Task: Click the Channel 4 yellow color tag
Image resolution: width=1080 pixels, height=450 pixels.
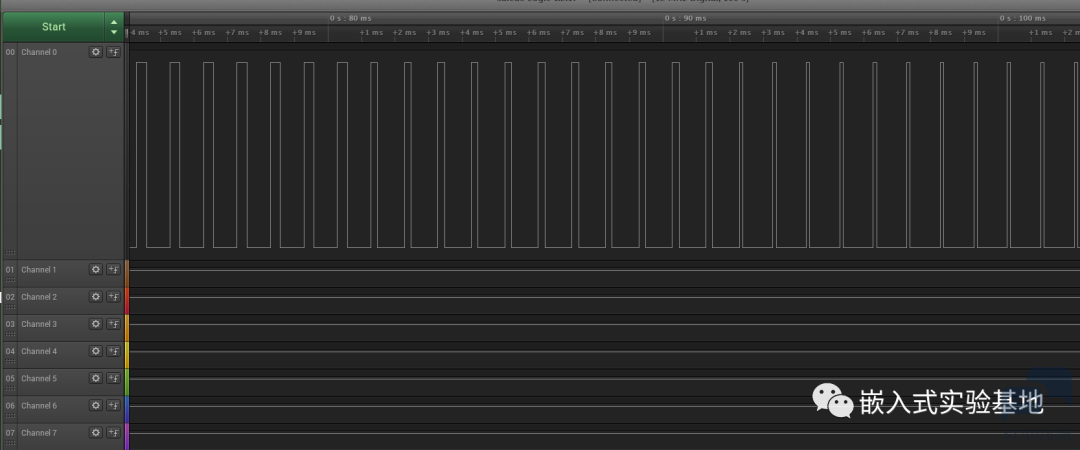Action: 127,356
